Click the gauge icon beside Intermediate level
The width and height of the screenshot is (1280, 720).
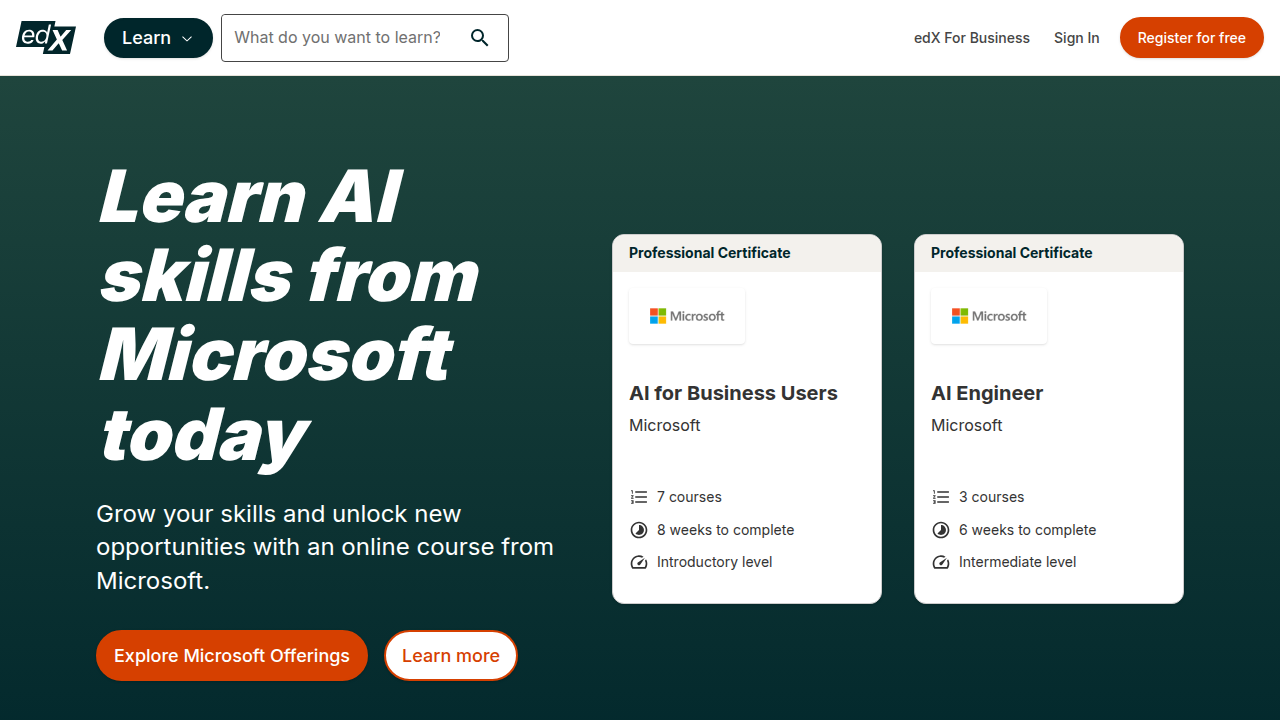941,562
